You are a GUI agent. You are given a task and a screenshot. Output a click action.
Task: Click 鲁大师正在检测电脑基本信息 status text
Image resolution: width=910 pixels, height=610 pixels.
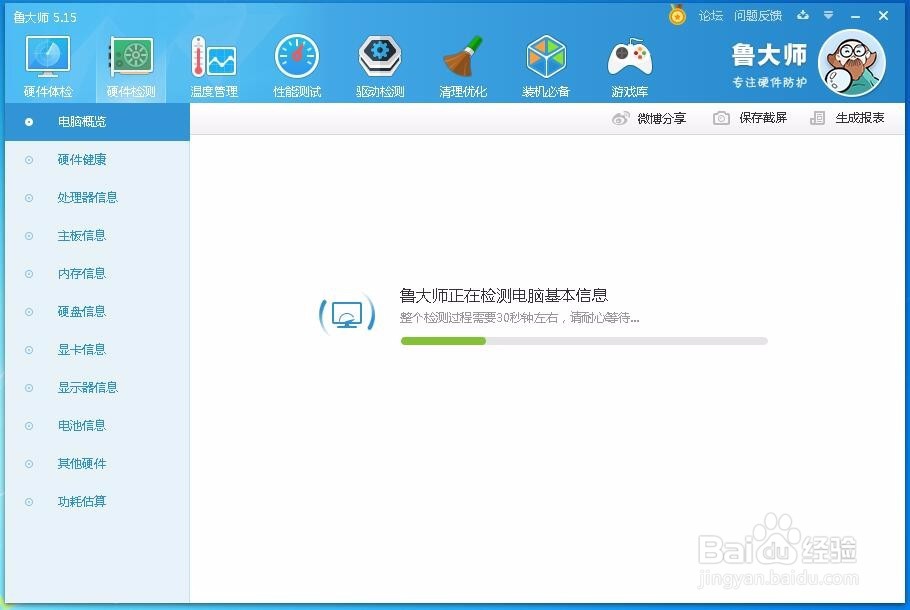click(x=503, y=295)
